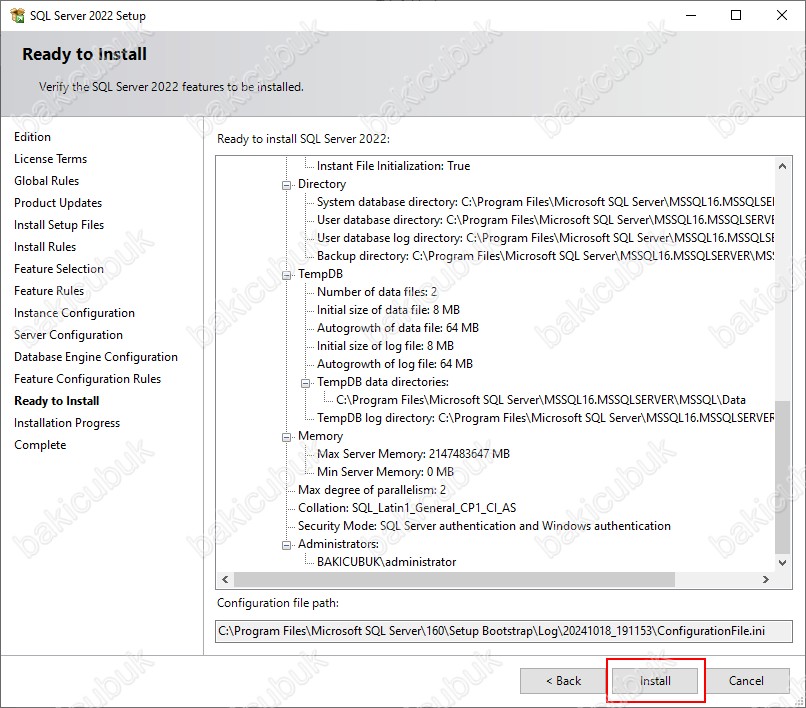Click the Configuration file path field
Screen dimensions: 806x708
pos(504,631)
